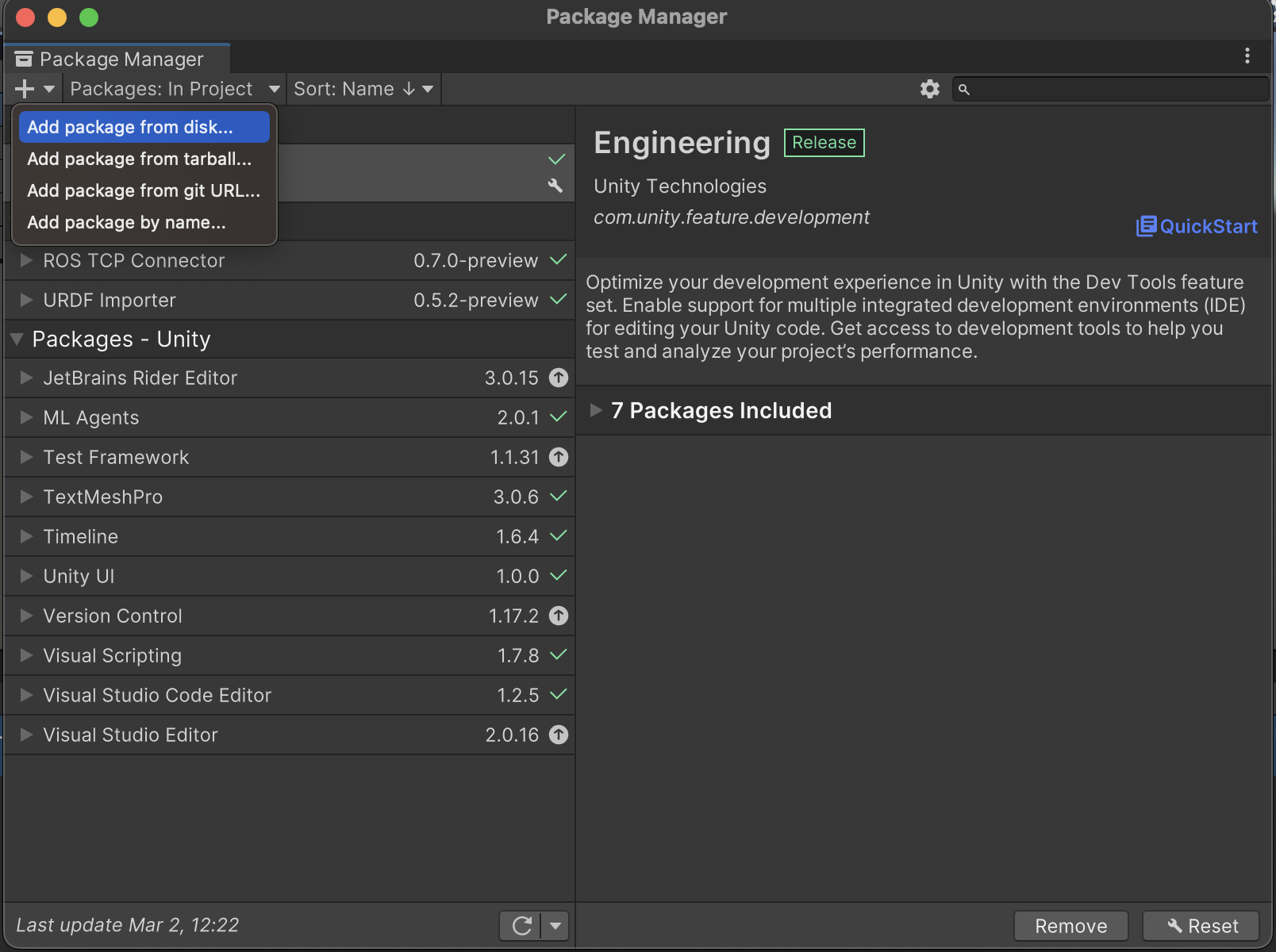1276x952 pixels.
Task: Click the Unity UI version 1.0.0
Action: 518,576
